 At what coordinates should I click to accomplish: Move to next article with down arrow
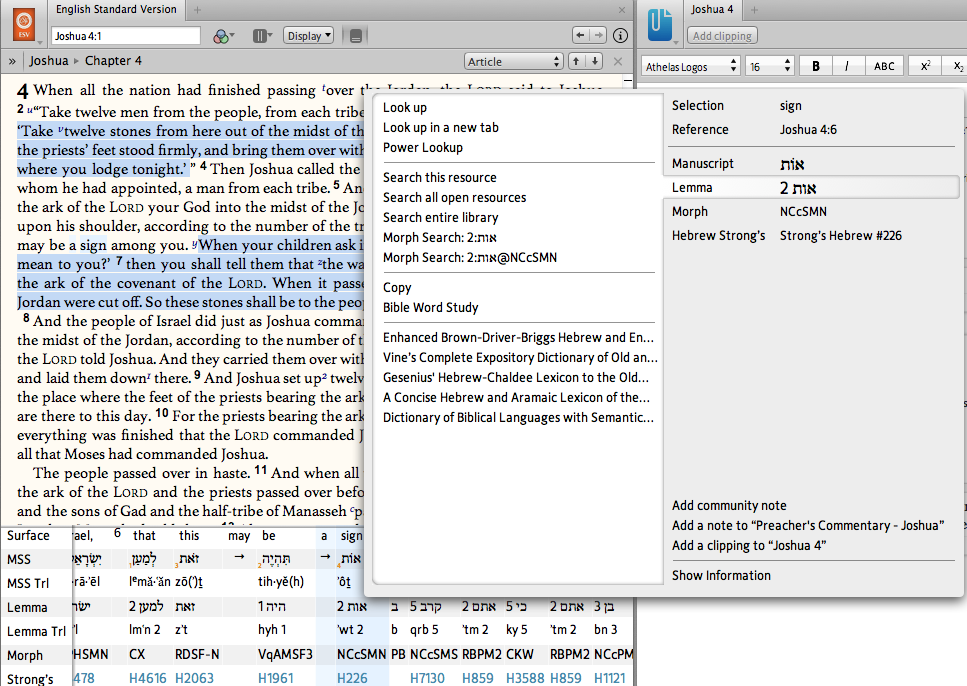[594, 61]
